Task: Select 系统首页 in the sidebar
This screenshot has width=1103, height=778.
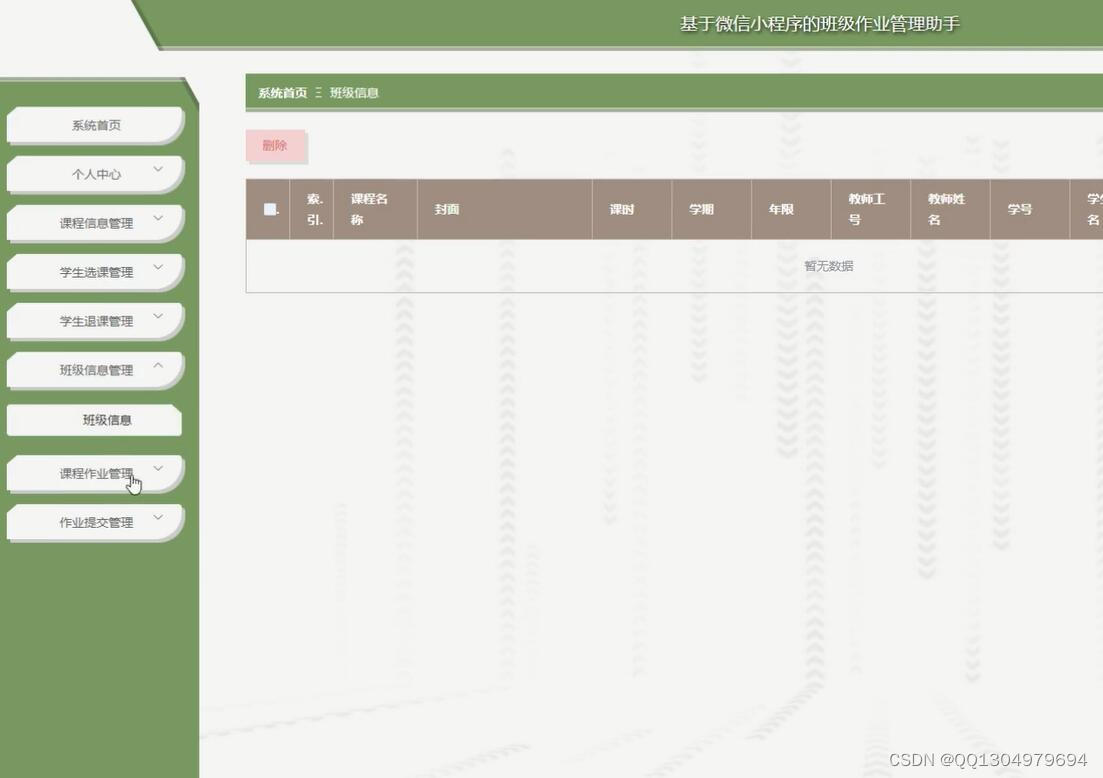Action: point(95,124)
